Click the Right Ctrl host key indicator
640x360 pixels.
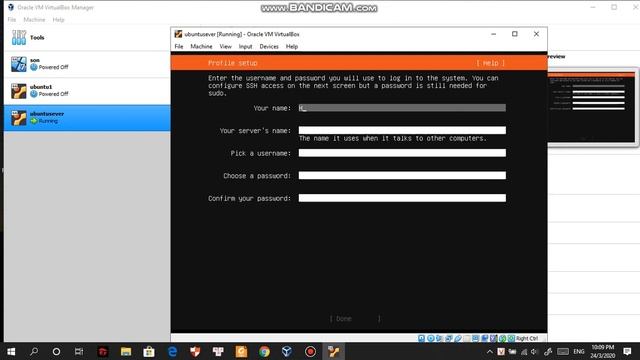[527, 338]
